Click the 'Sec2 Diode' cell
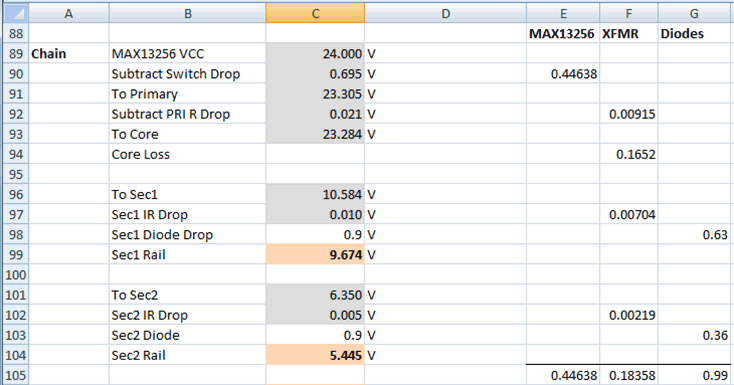734x385 pixels. pyautogui.click(x=187, y=335)
